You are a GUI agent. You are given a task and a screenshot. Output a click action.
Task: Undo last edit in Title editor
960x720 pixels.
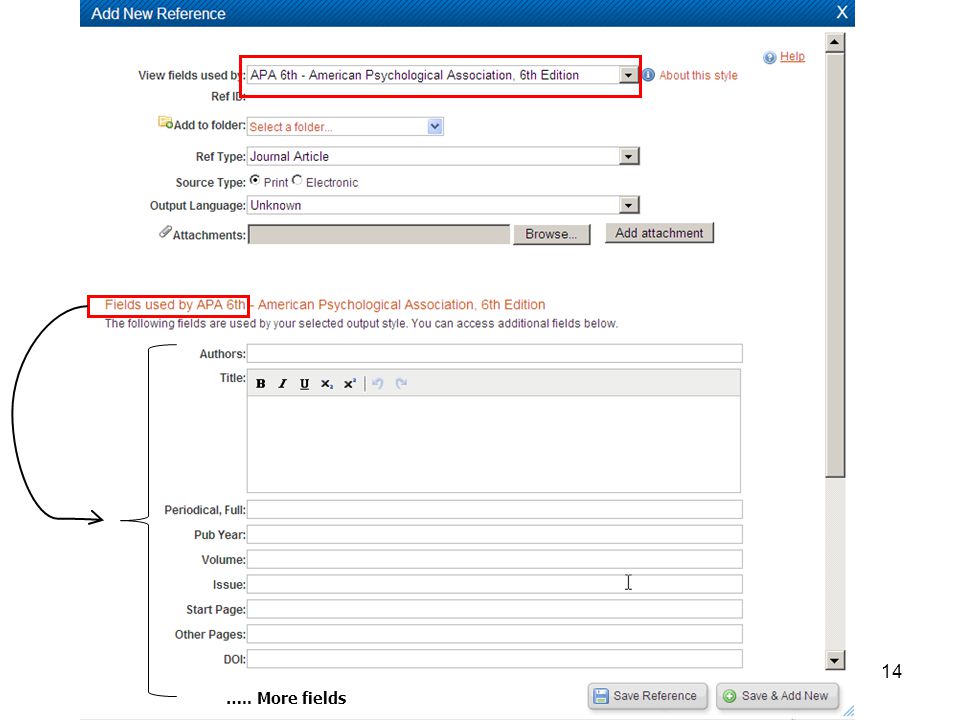tap(378, 384)
